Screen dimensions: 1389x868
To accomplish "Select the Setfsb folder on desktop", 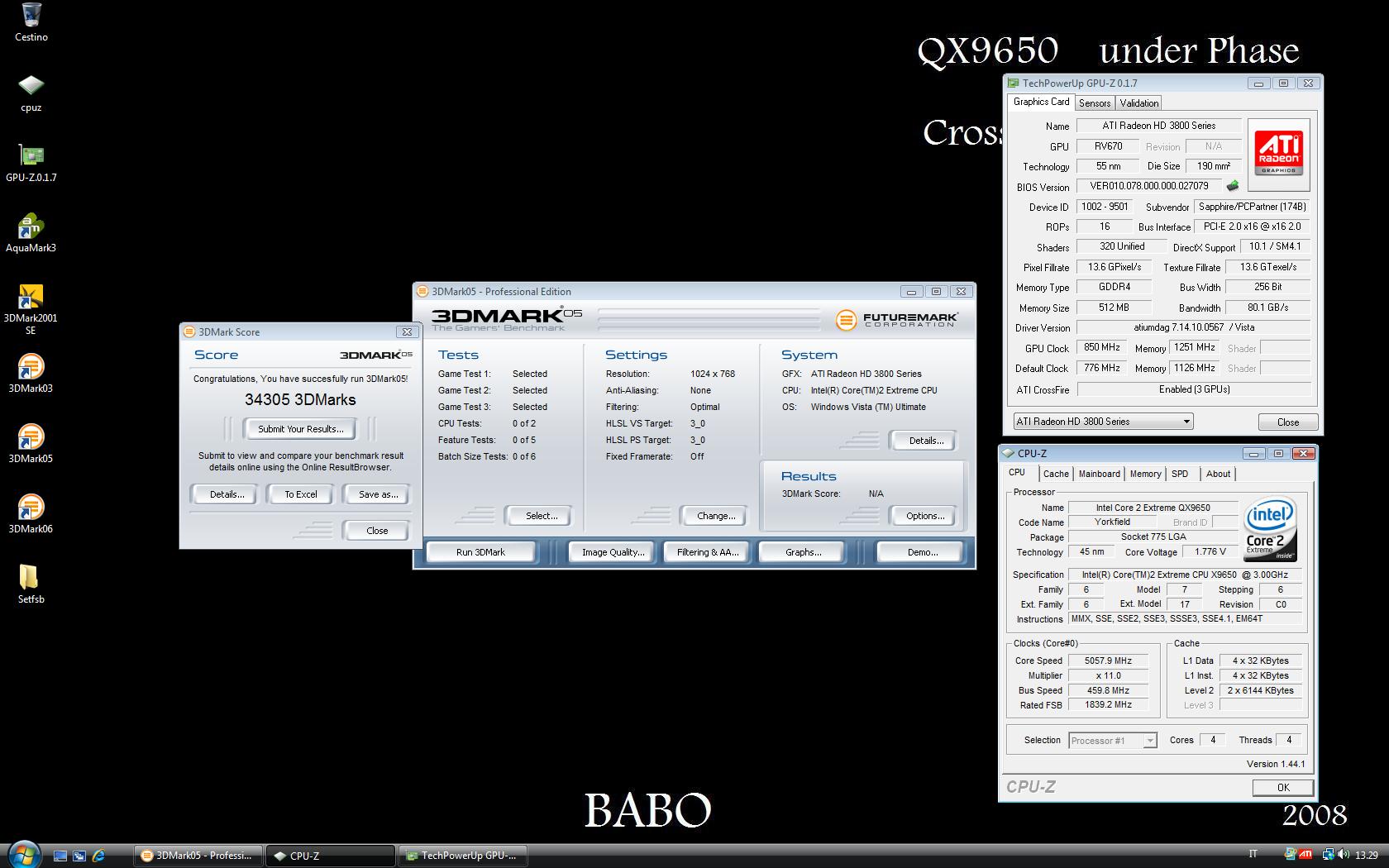I will point(31,584).
